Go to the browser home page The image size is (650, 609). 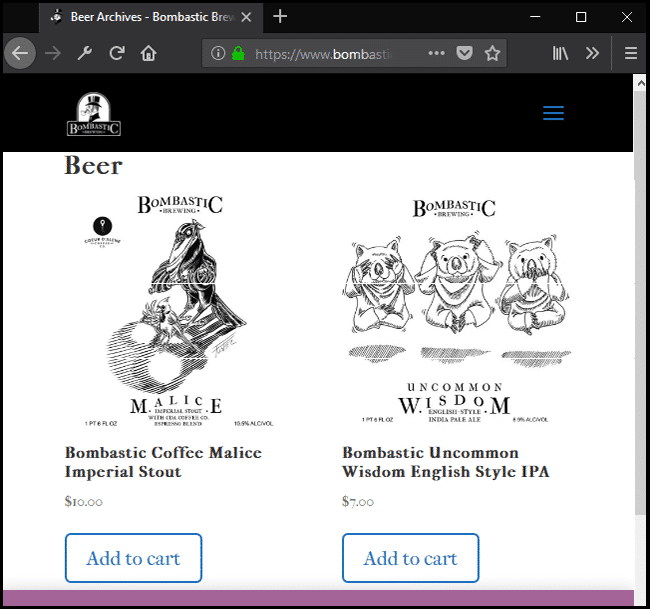coord(148,53)
